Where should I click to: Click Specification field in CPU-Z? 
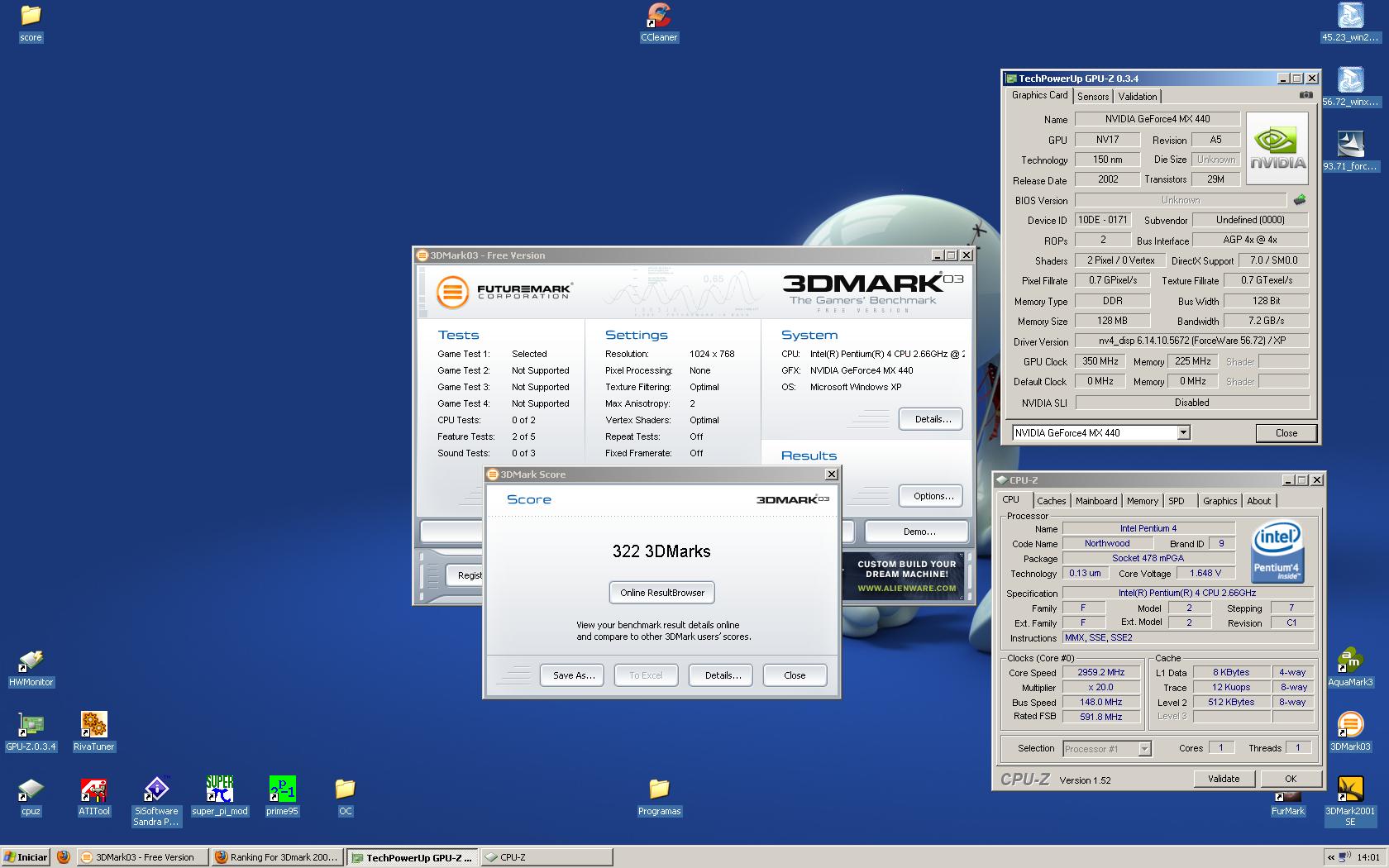[x=1187, y=593]
